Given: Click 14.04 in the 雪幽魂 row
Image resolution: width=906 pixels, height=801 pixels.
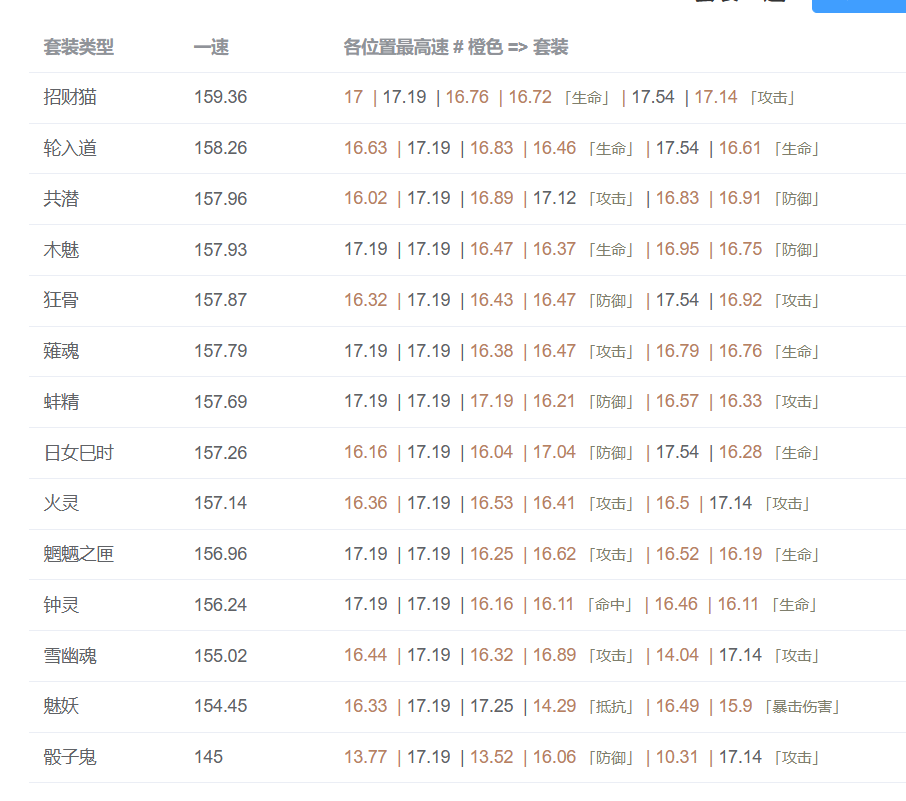Looking at the screenshot, I should pos(677,655).
